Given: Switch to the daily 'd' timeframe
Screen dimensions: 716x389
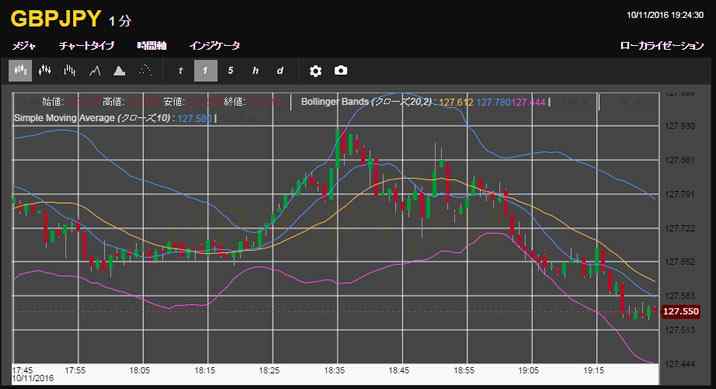Looking at the screenshot, I should (280, 71).
